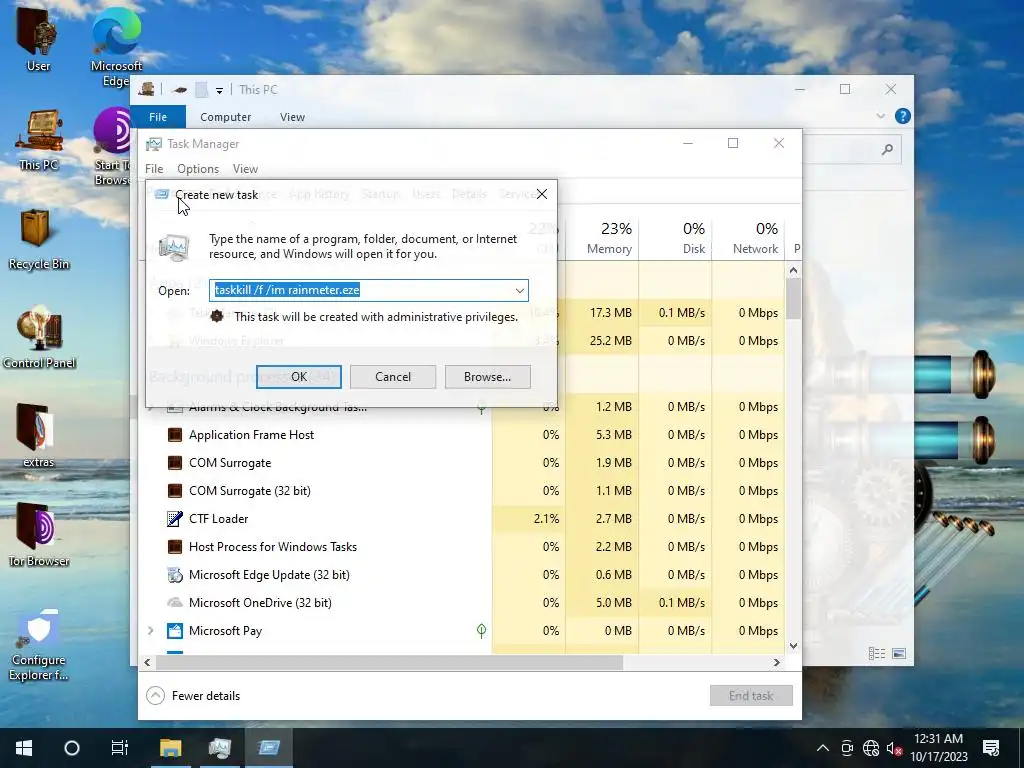This screenshot has width=1024, height=768.
Task: Click the horizontal scrollbar thumb in Task Manager
Action: pyautogui.click(x=389, y=663)
